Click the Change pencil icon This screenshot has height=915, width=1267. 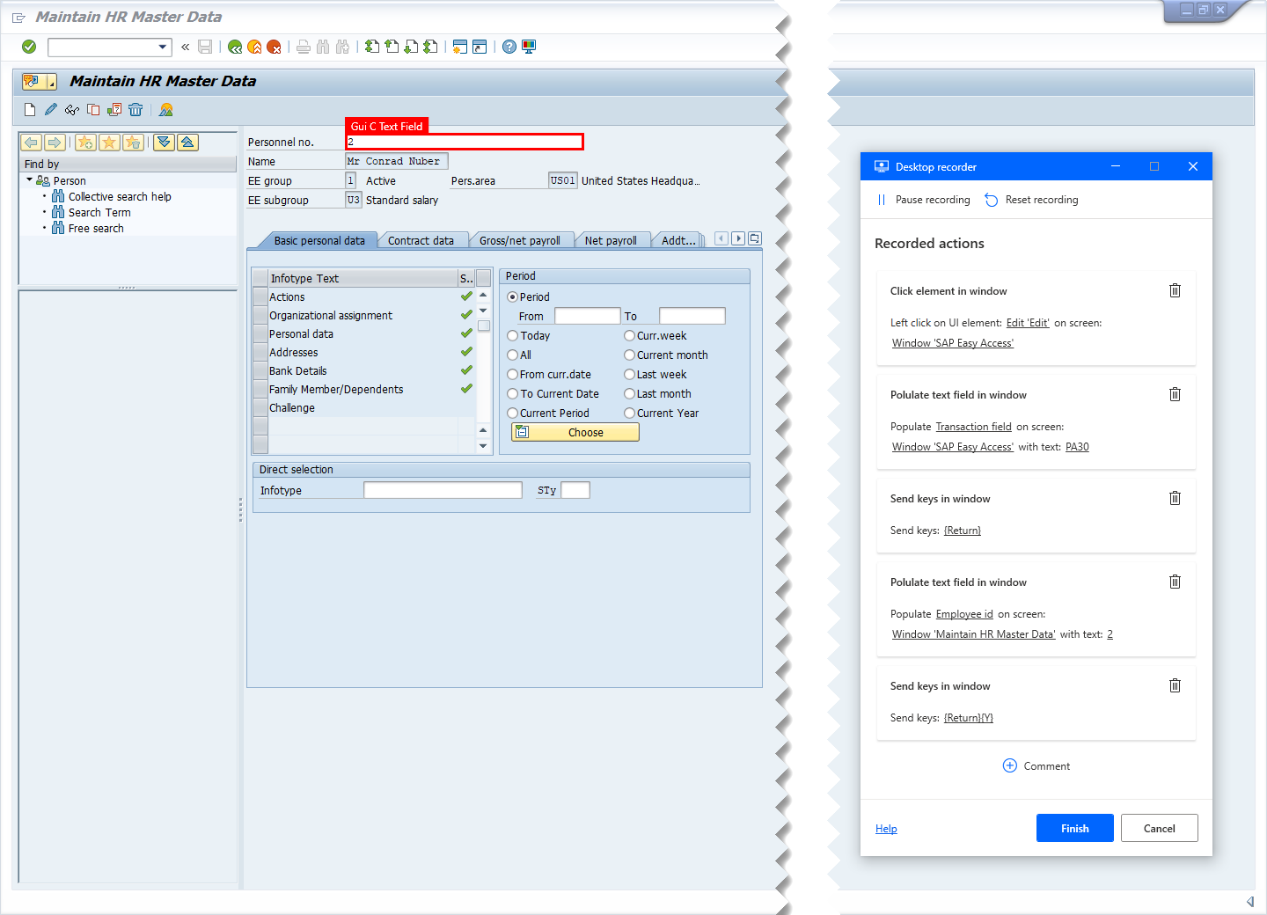[x=51, y=110]
